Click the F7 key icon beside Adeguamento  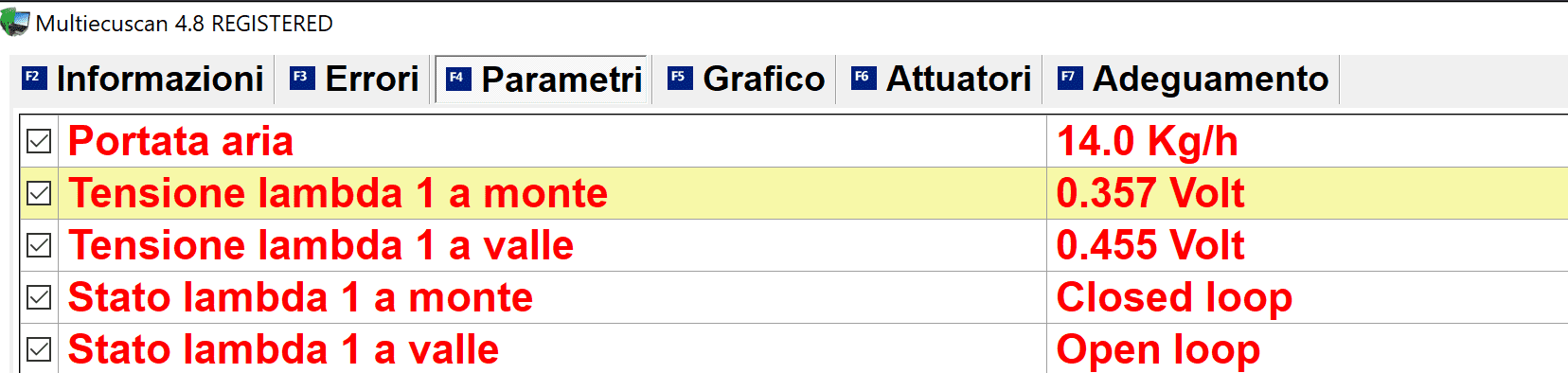click(x=1070, y=78)
